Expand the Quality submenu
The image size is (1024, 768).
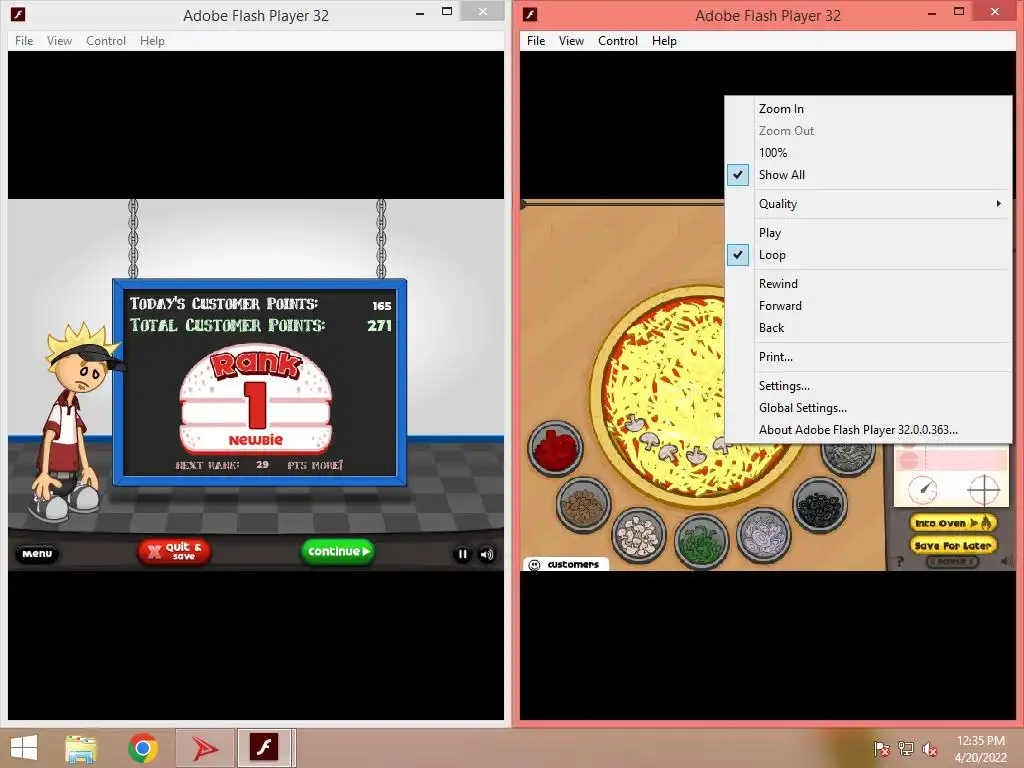point(869,204)
